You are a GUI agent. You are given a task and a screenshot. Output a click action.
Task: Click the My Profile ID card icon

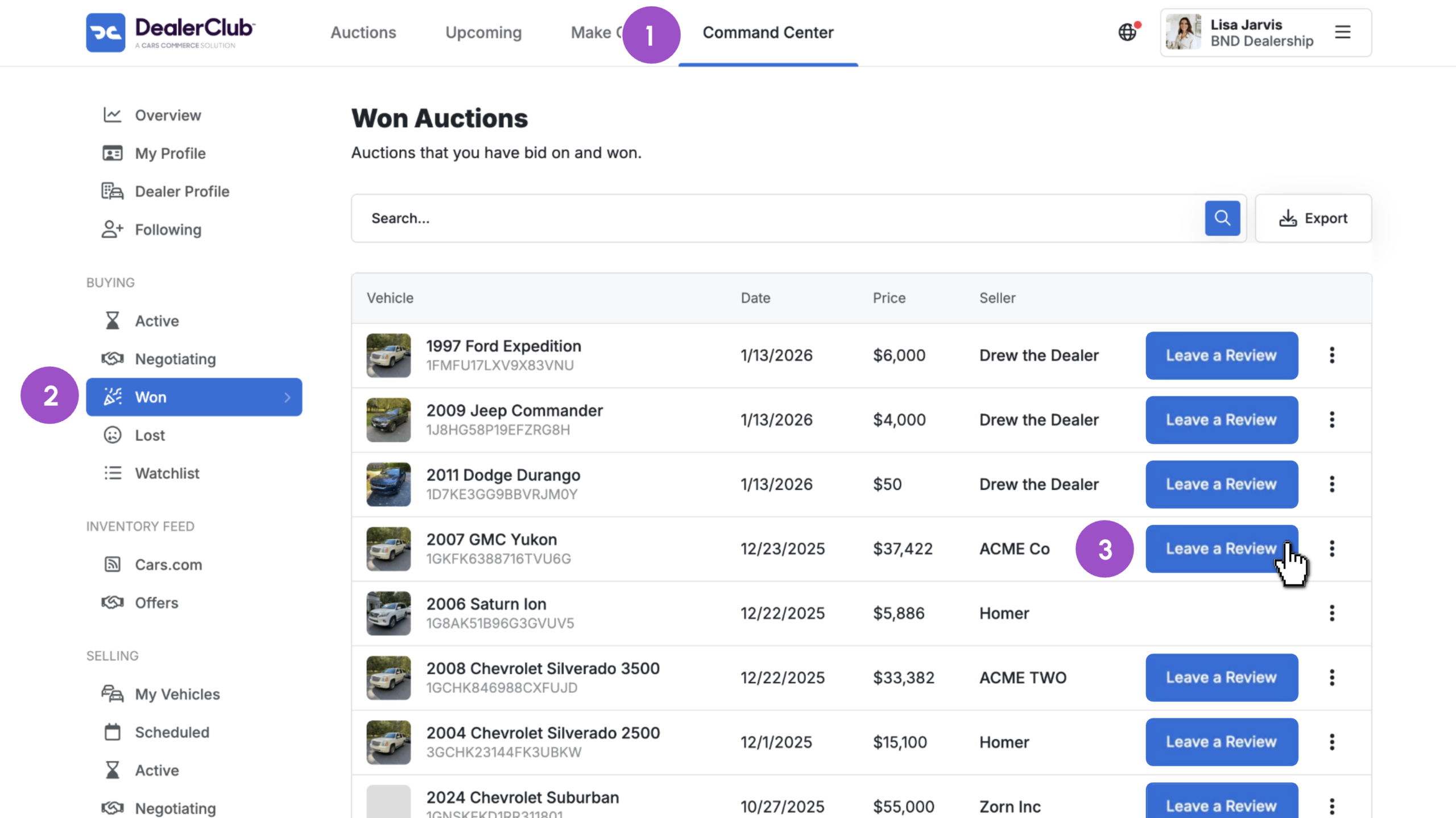113,153
